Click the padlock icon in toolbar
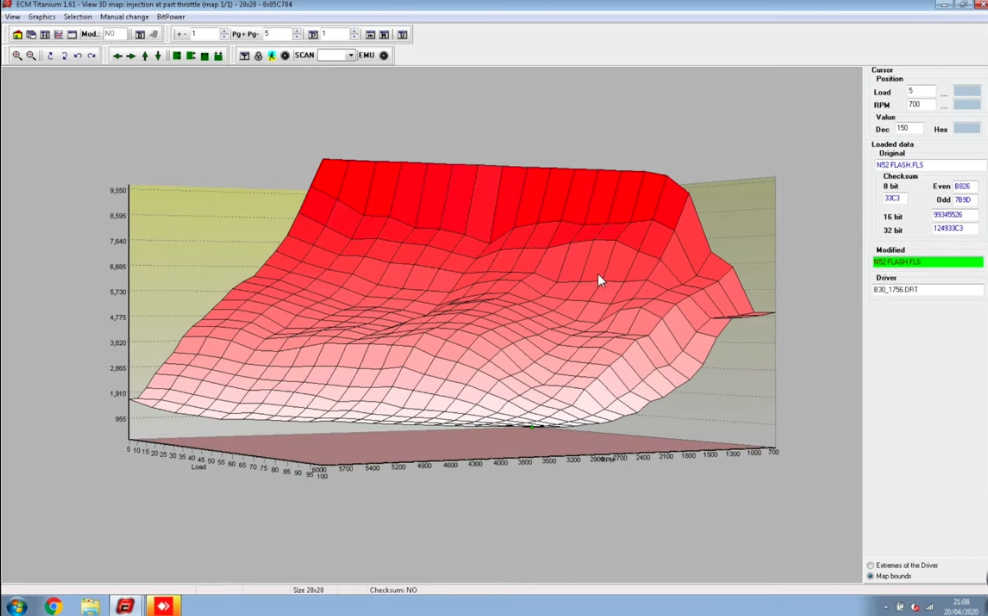The height and width of the screenshot is (616, 988). pyautogui.click(x=258, y=56)
